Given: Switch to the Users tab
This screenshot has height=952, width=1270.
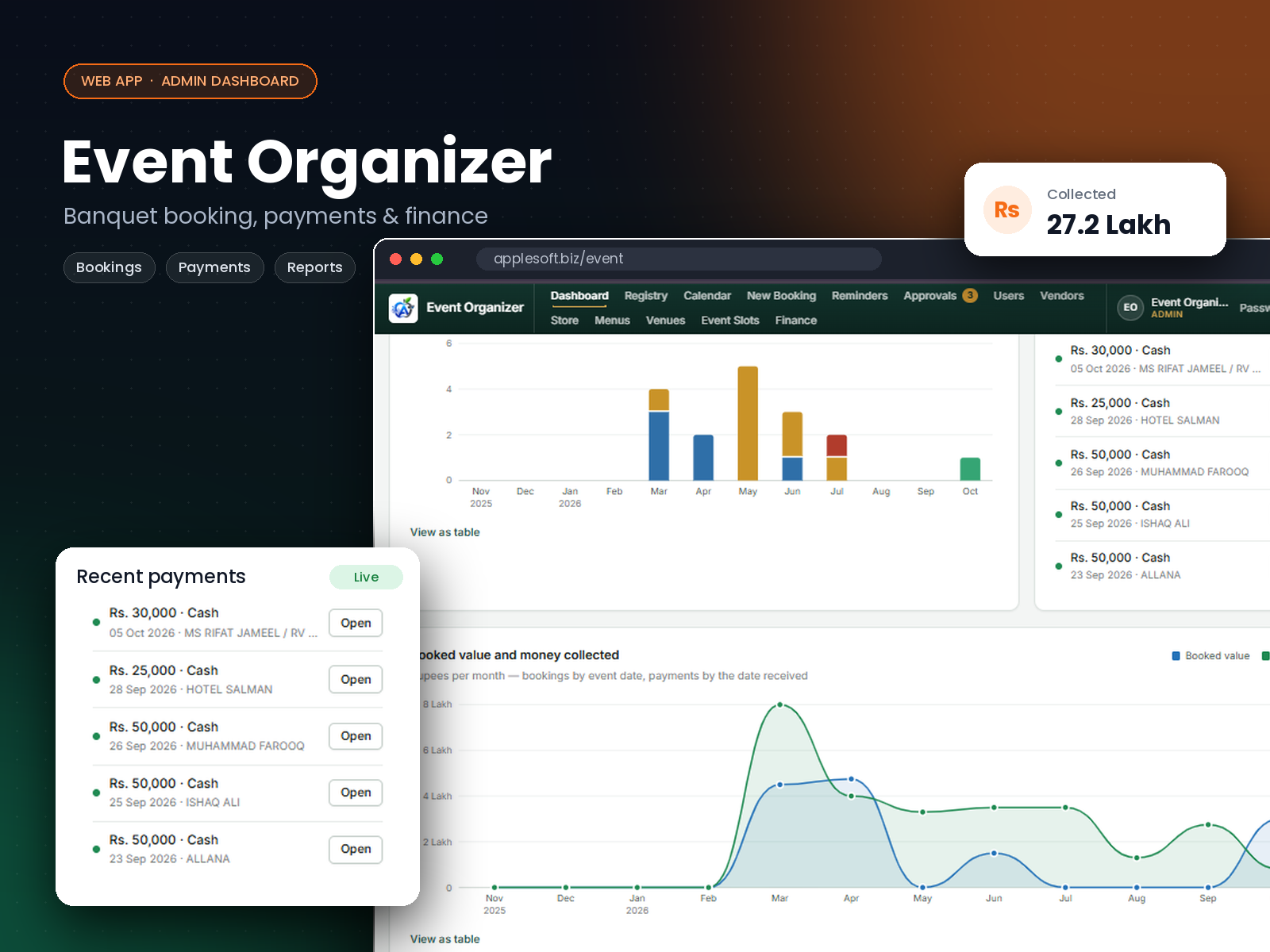Looking at the screenshot, I should pos(1009,296).
